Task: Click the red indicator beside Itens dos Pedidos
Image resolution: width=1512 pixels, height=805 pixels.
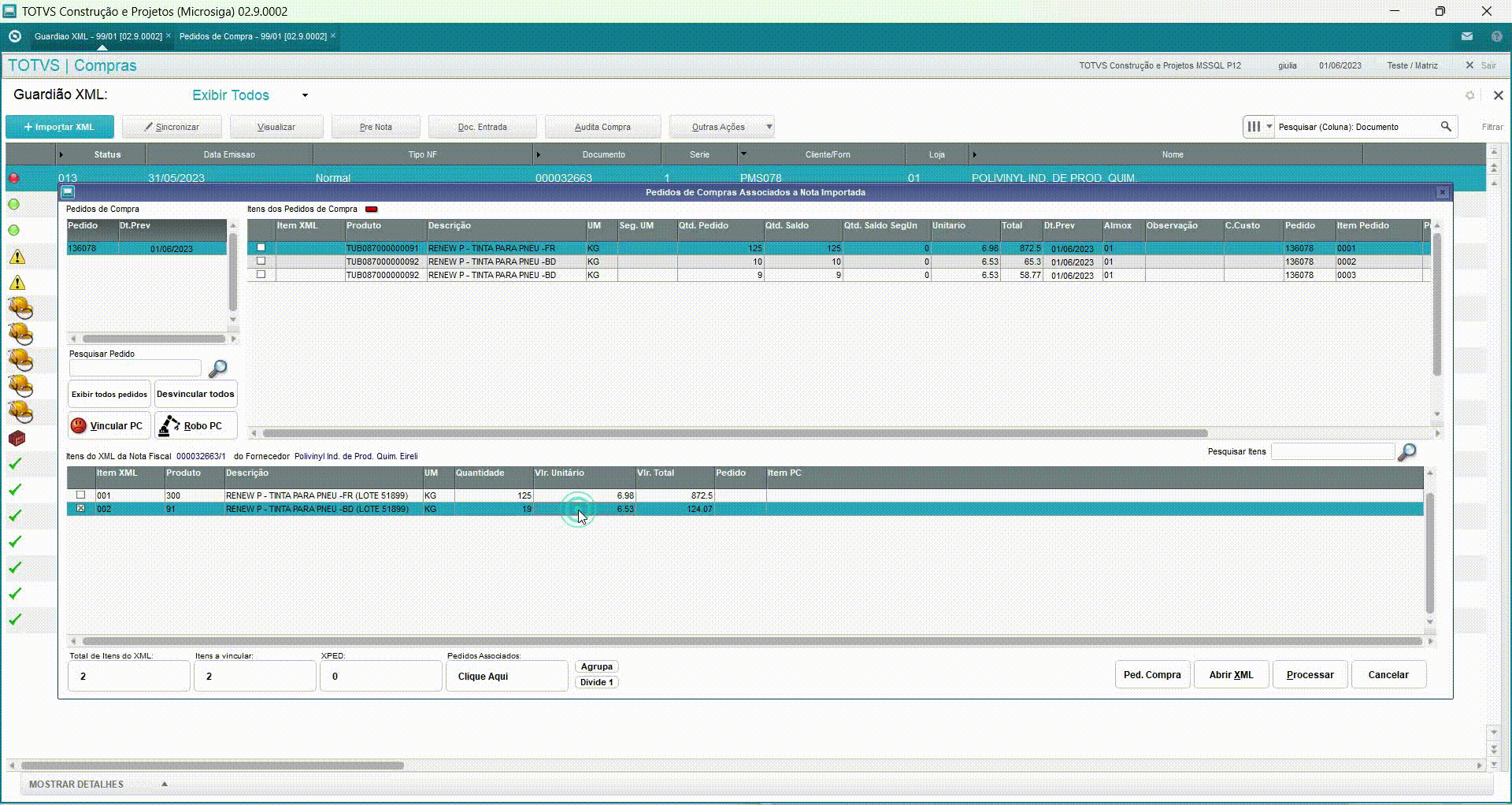Action: 371,210
